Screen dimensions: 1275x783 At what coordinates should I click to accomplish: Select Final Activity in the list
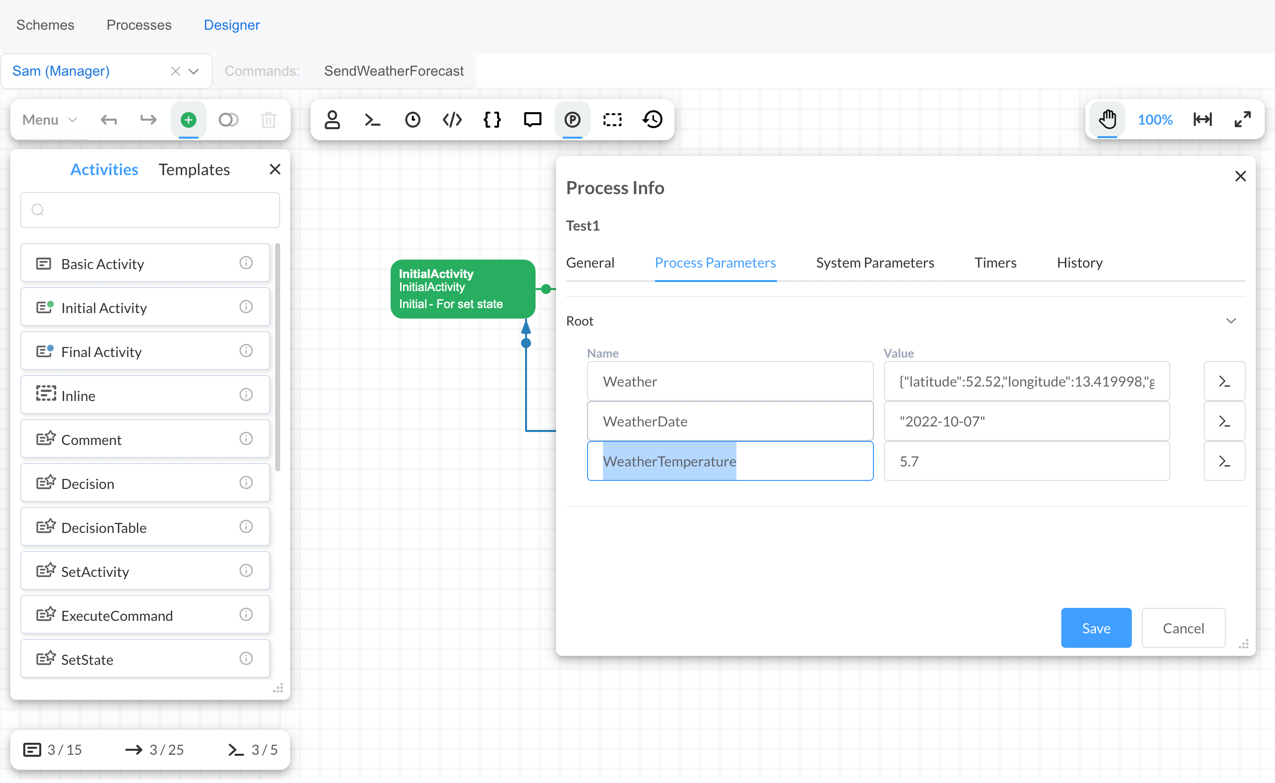(x=145, y=352)
